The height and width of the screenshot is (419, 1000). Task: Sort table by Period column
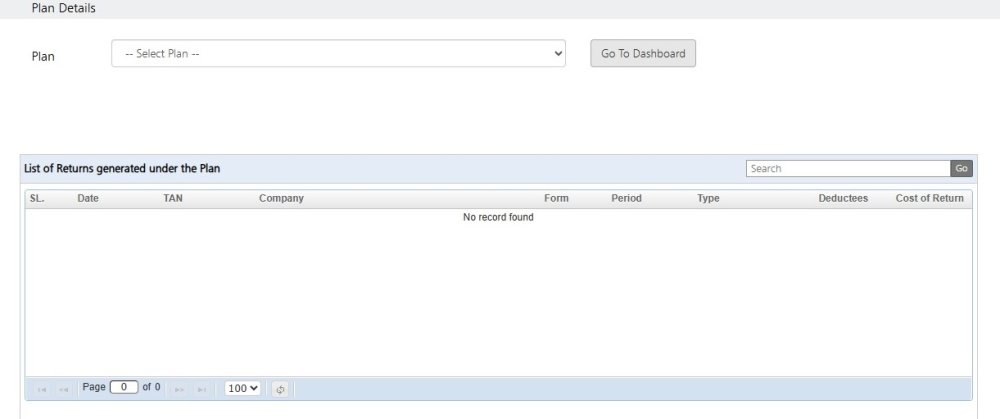point(626,198)
